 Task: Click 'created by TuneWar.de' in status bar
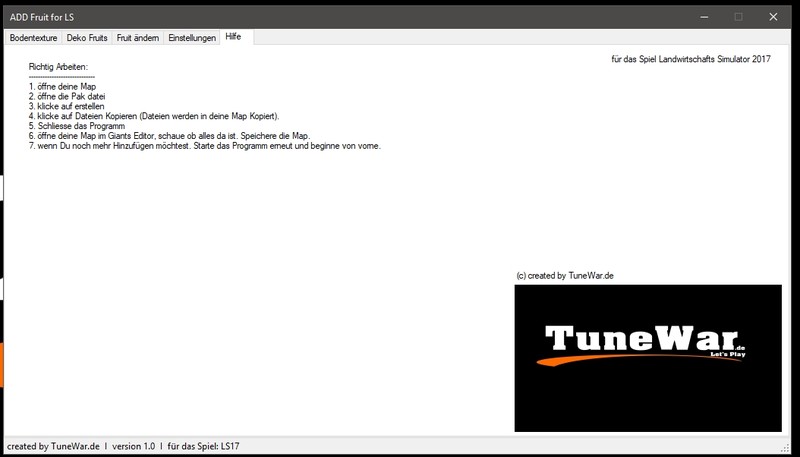click(x=53, y=446)
